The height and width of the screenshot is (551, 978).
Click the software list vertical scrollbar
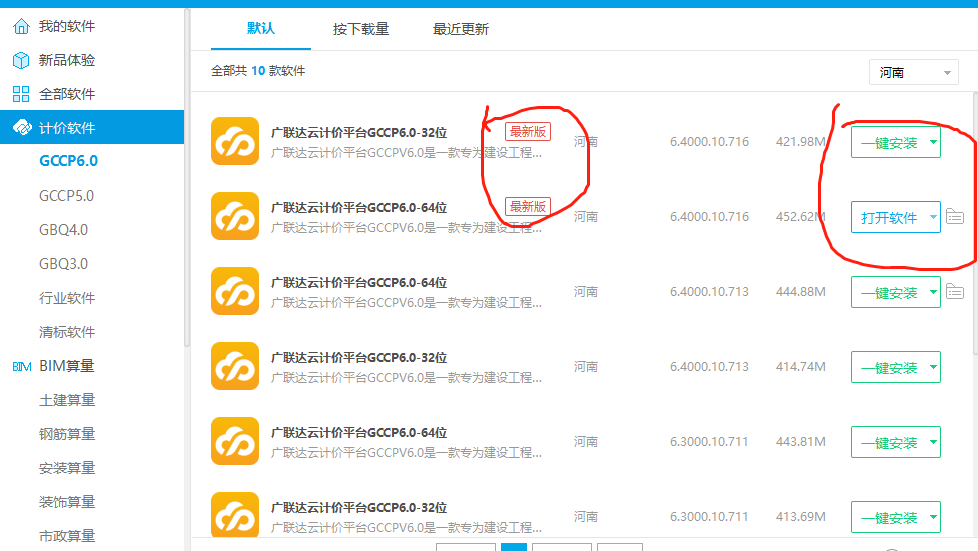(975, 225)
